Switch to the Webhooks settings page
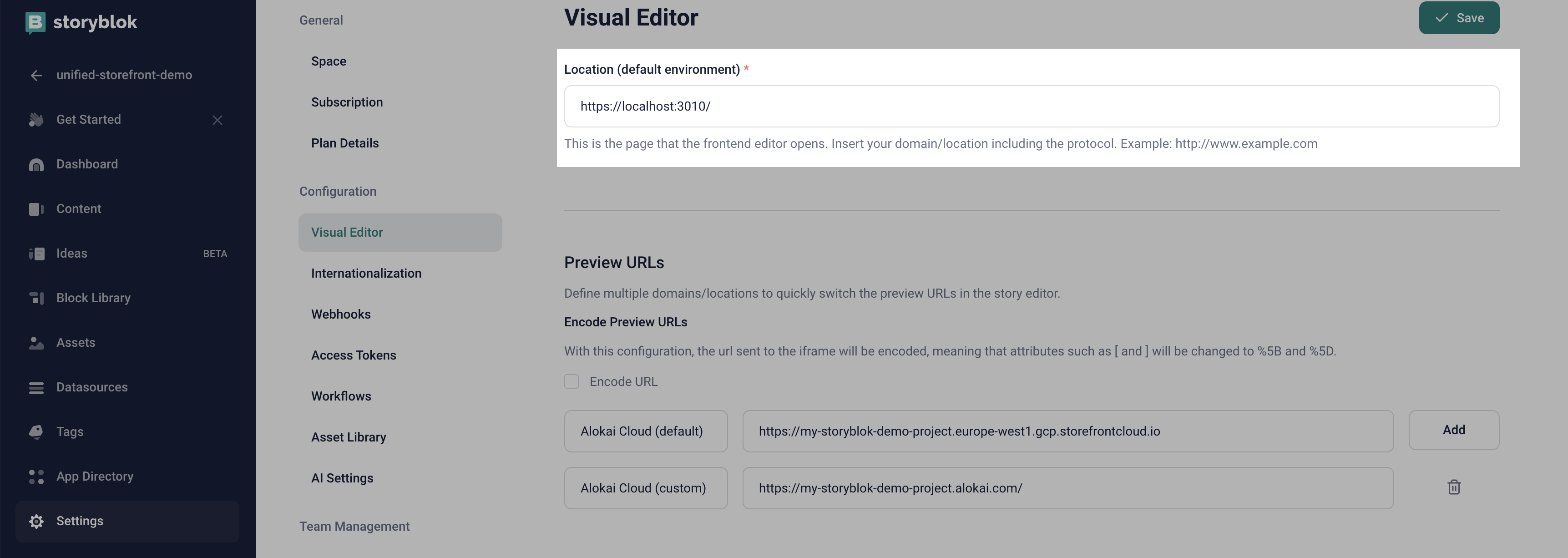1568x558 pixels. [341, 314]
